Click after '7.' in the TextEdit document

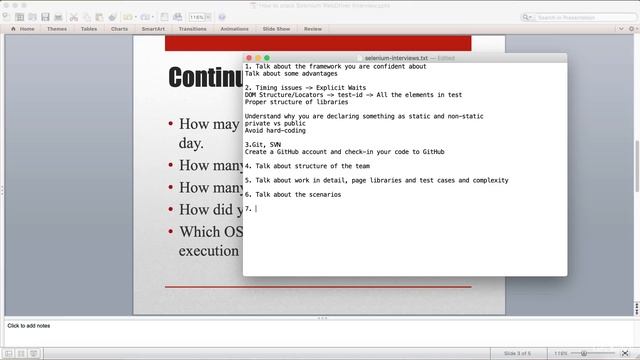point(256,209)
